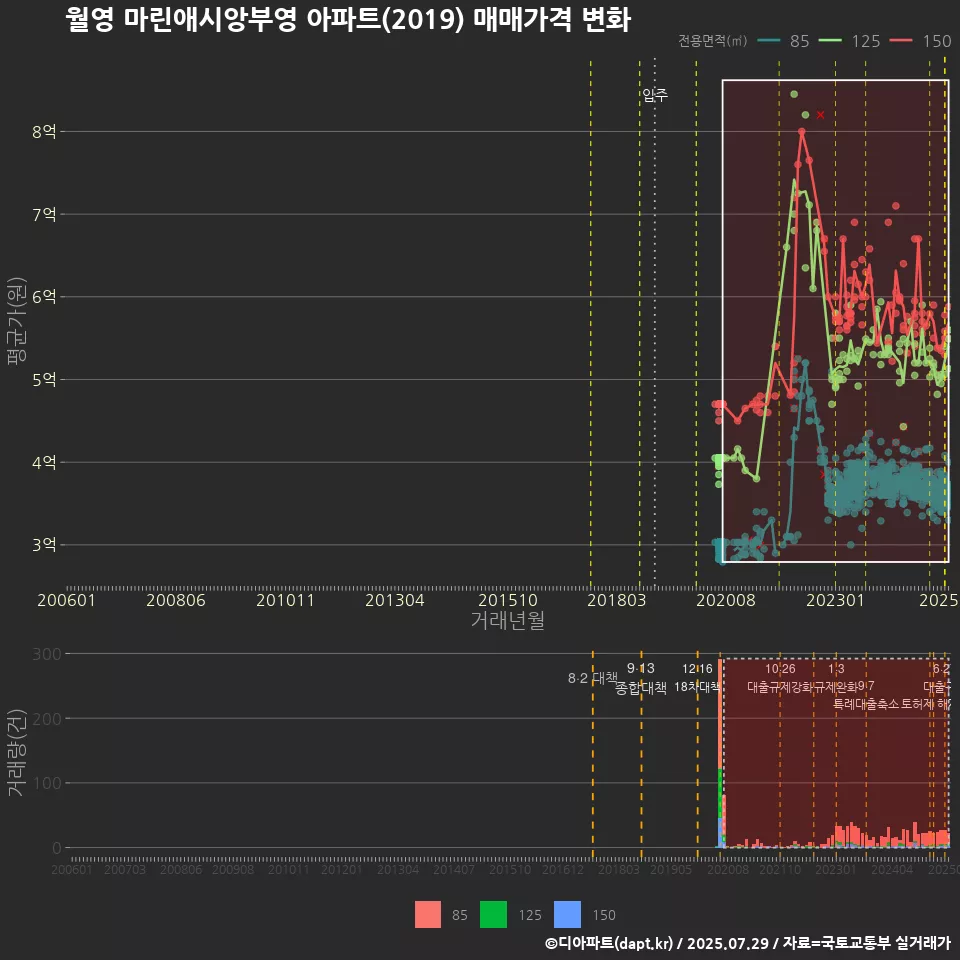960x960 pixels.
Task: Click the tallest bar in the volume chart
Action: click(720, 753)
